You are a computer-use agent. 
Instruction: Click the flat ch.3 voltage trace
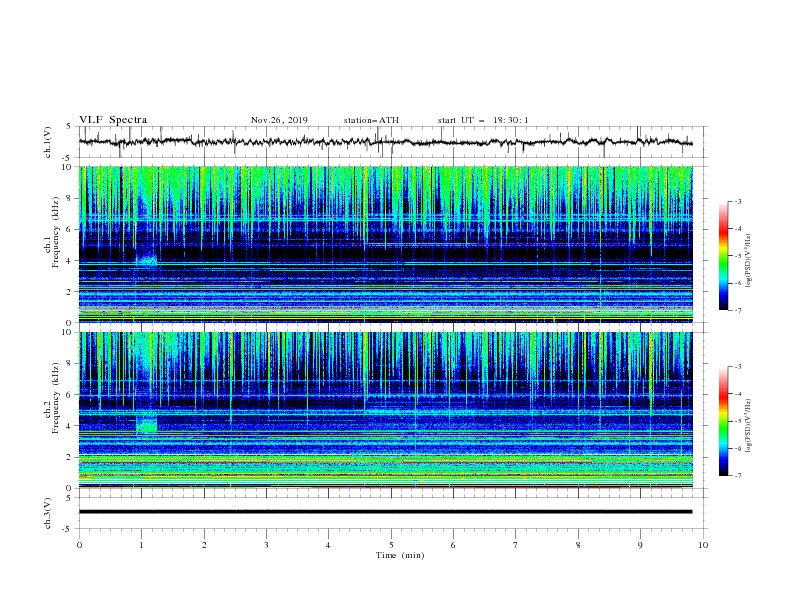(x=385, y=512)
